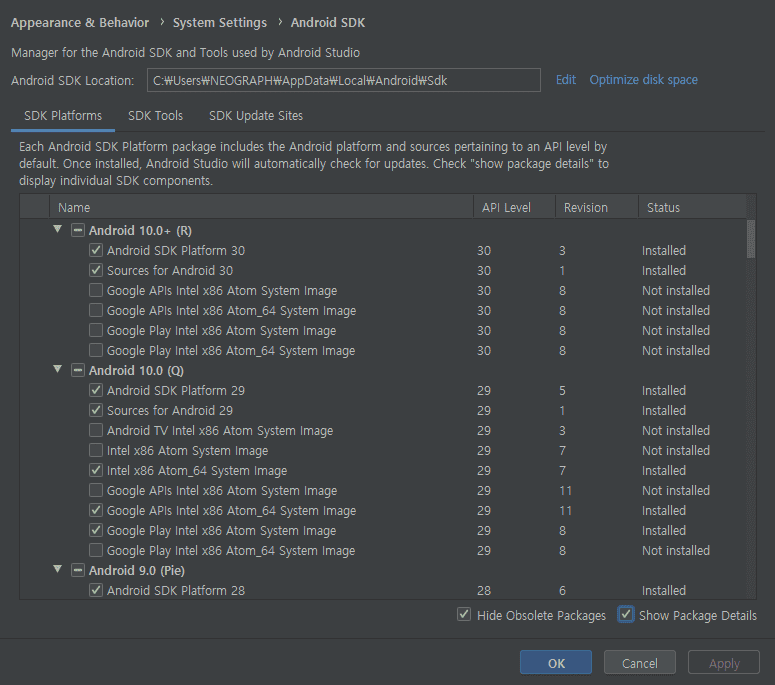This screenshot has height=685, width=775.
Task: Collapse the Android 10.0+ (R) tree node
Action: [58, 229]
